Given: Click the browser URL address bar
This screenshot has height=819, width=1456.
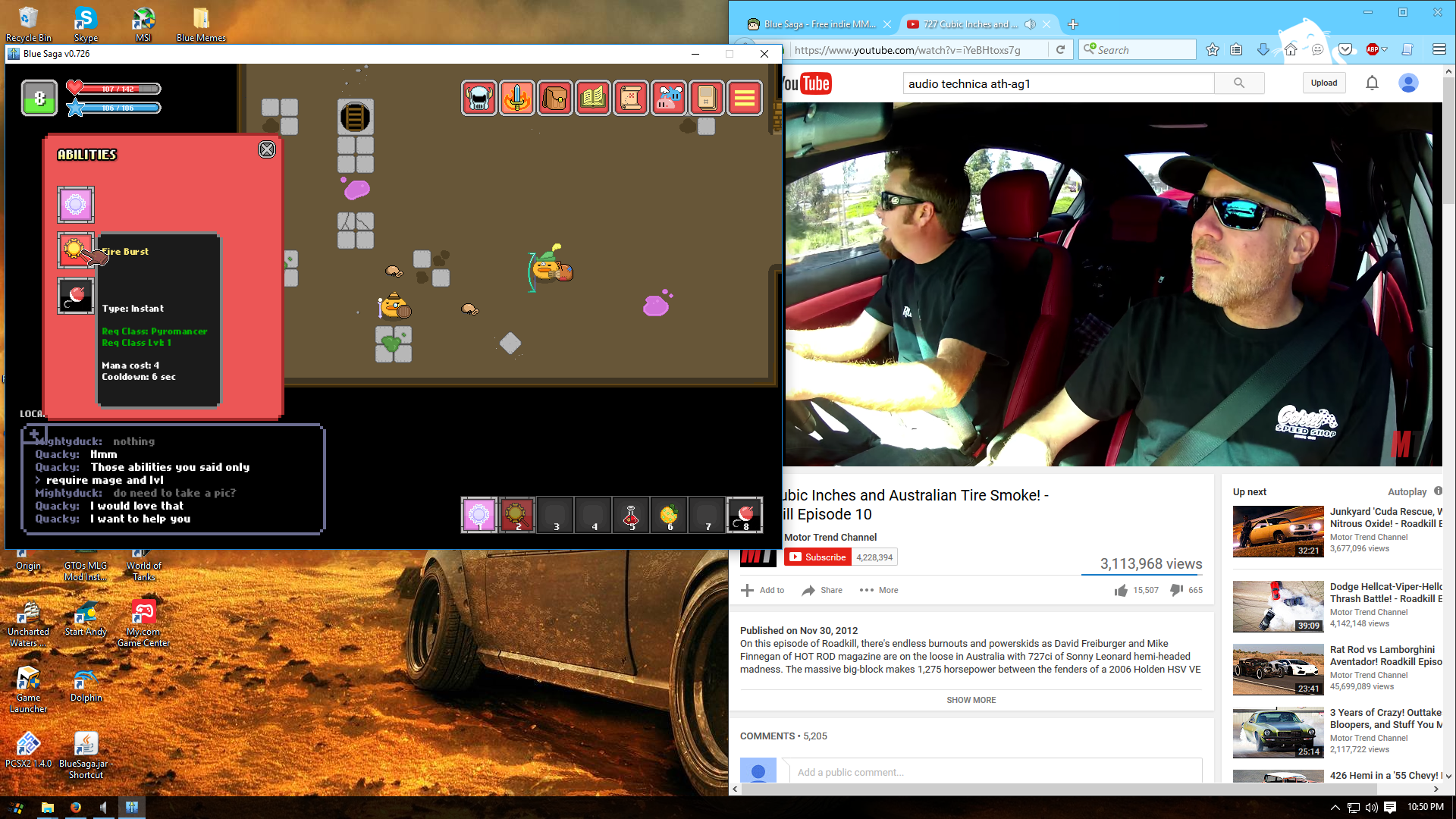Looking at the screenshot, I should [x=918, y=50].
